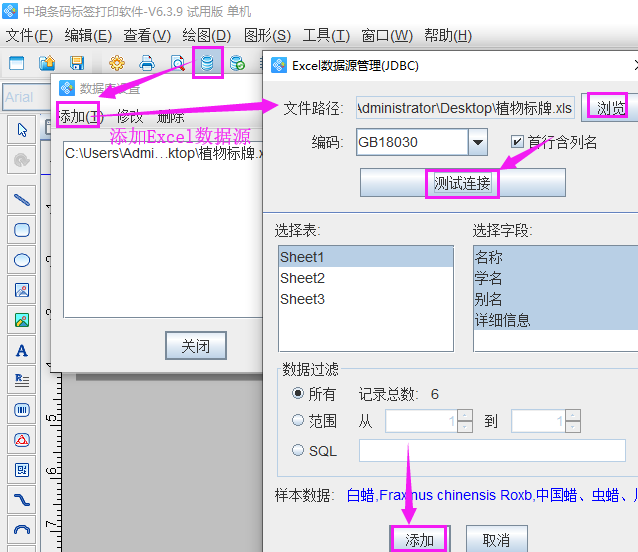Viewport: 638px width, 552px height.
Task: Open the 帮助(H) menu
Action: pyautogui.click(x=448, y=35)
